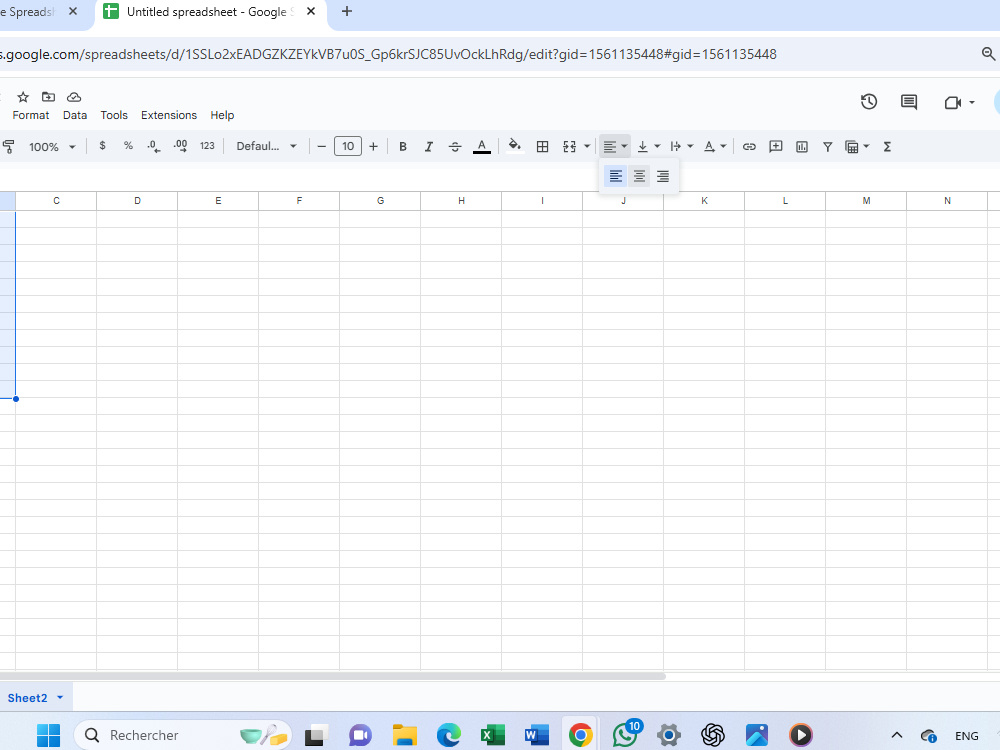Screen dimensions: 1000x750
Task: Toggle bold formatting
Action: (x=402, y=147)
